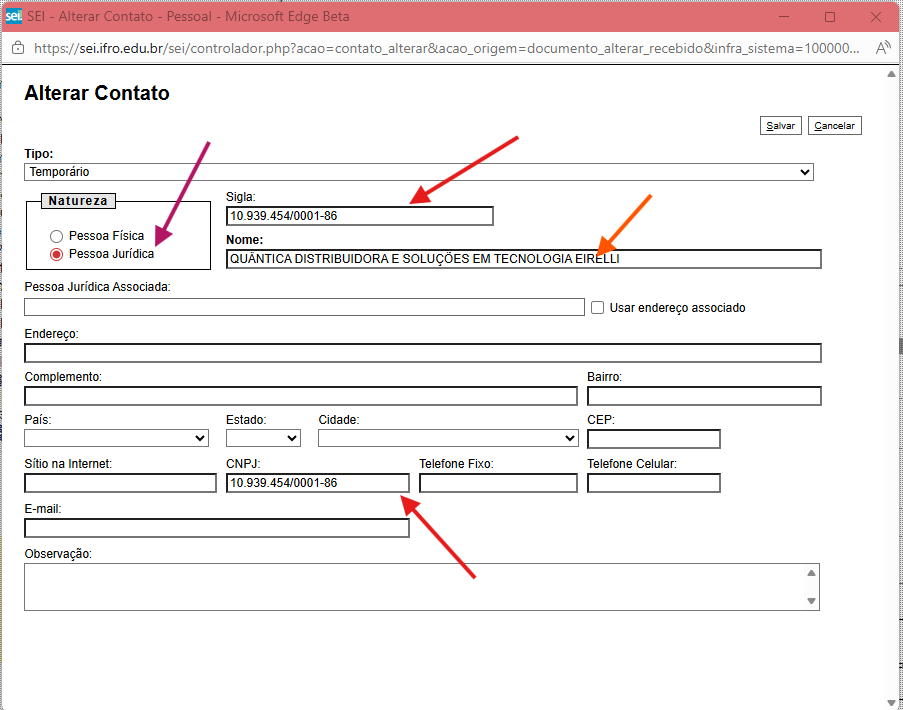Click the lock icon in address bar
The width and height of the screenshot is (903, 710).
tap(18, 48)
